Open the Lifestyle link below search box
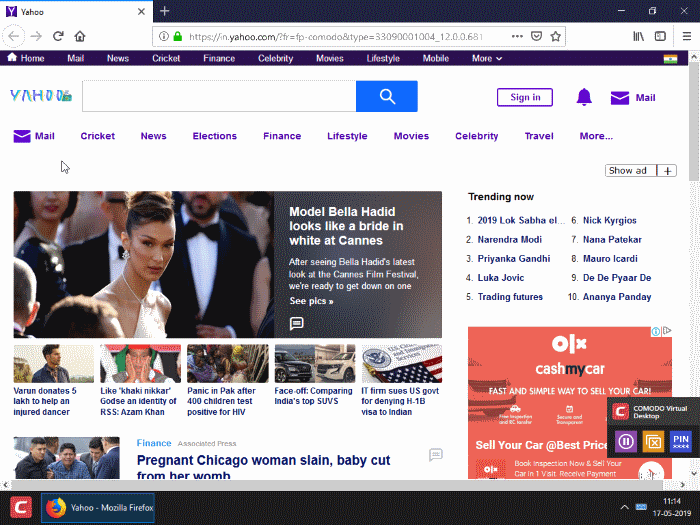700x525 pixels. (347, 136)
